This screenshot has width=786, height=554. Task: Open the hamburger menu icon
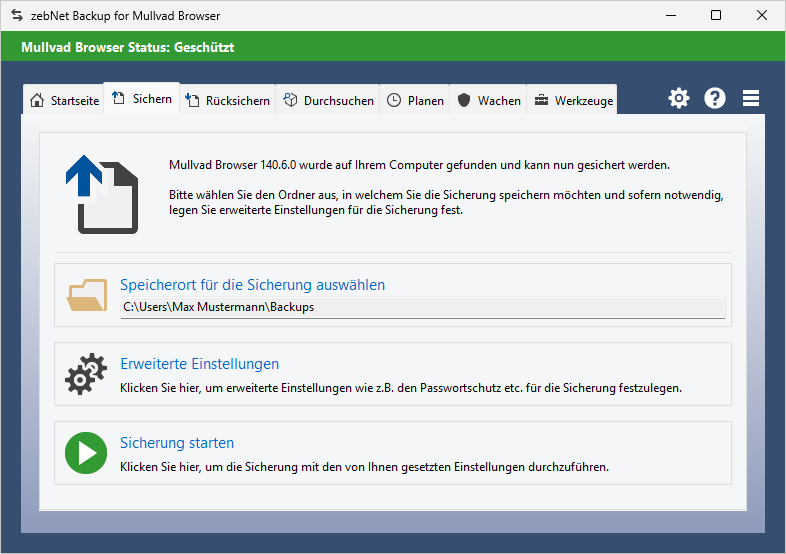pos(751,98)
